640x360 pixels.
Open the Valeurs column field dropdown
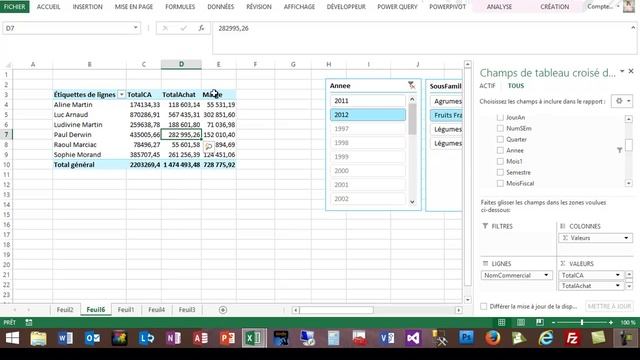626,238
